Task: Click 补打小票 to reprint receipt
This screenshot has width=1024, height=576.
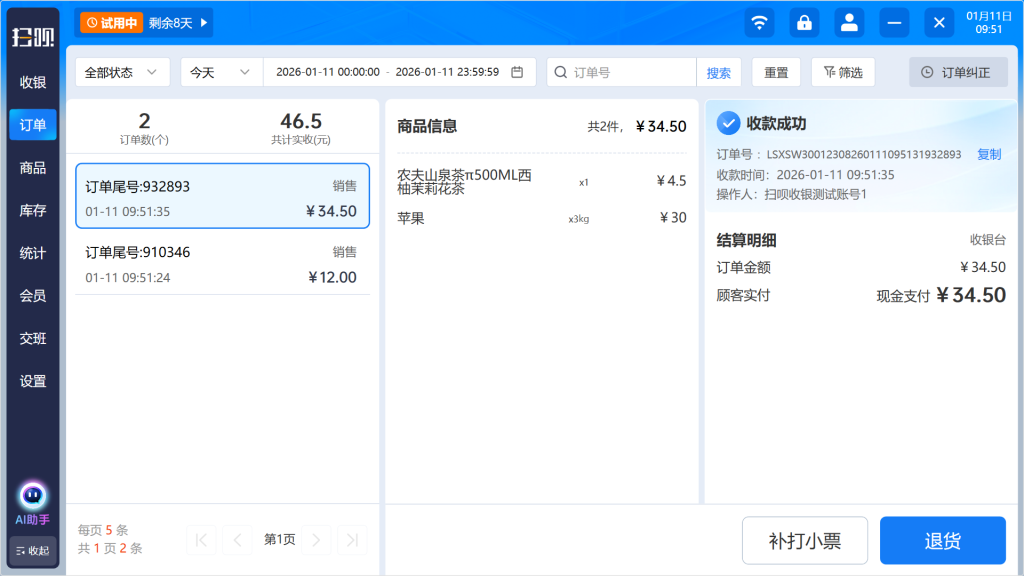Action: tap(805, 541)
